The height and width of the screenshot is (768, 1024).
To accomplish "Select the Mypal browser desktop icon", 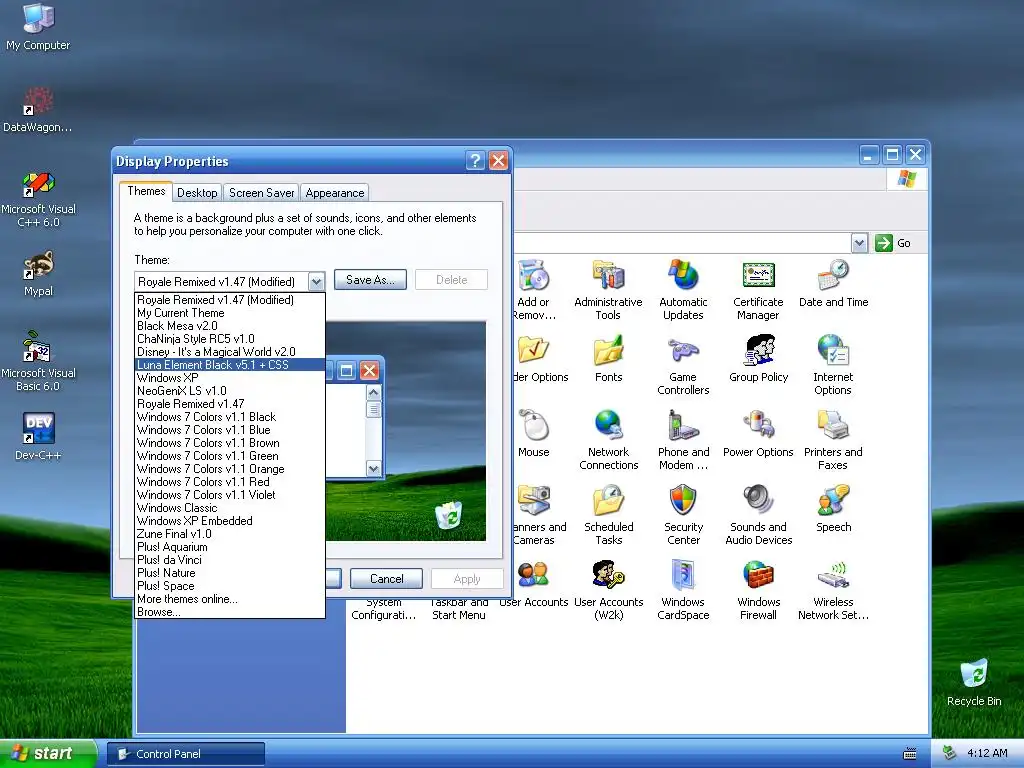I will tap(38, 273).
